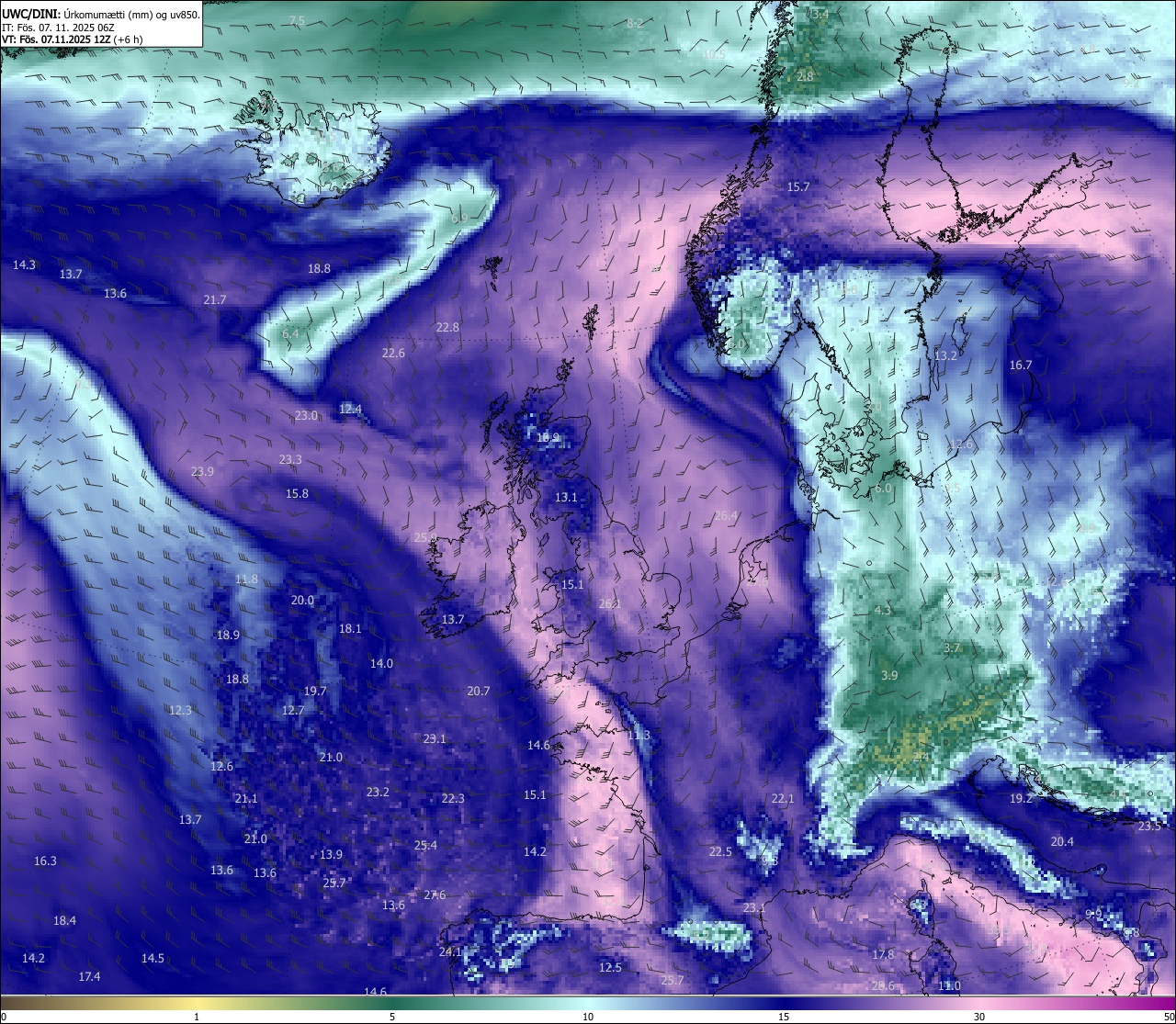
Task: Click the 16.7 value over the Baltic
Action: pyautogui.click(x=1021, y=365)
